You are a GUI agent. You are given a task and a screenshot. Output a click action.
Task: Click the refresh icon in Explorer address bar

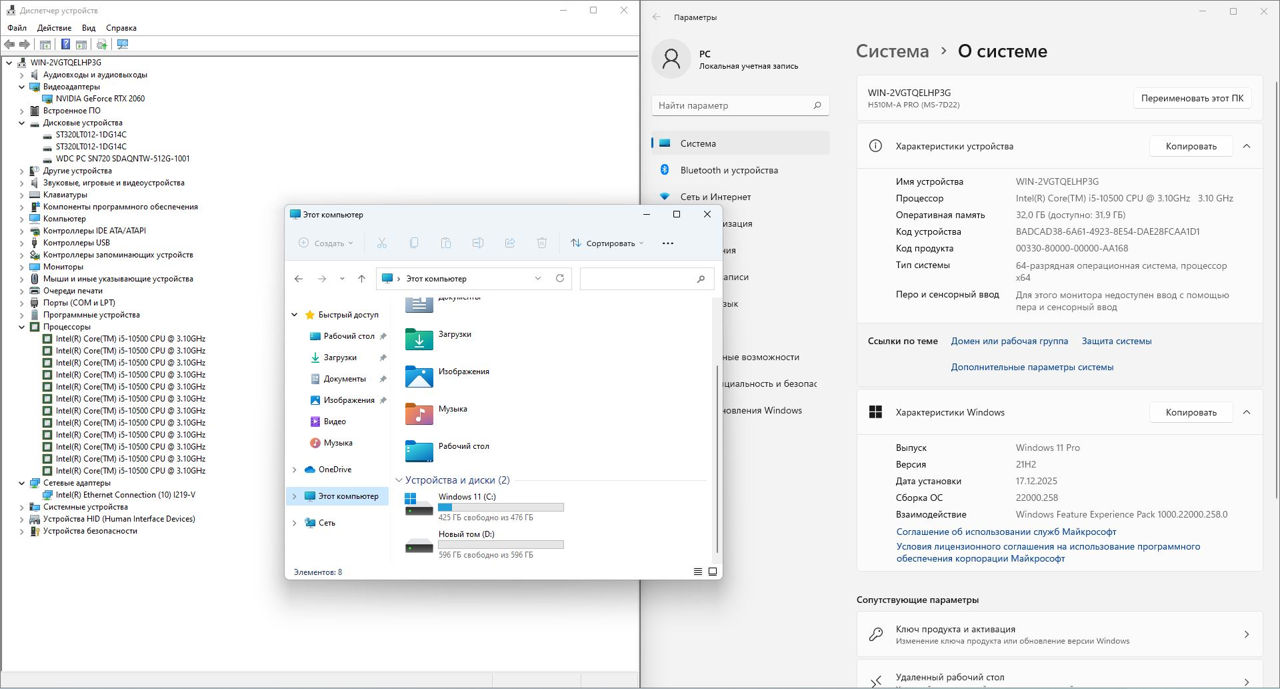point(560,278)
